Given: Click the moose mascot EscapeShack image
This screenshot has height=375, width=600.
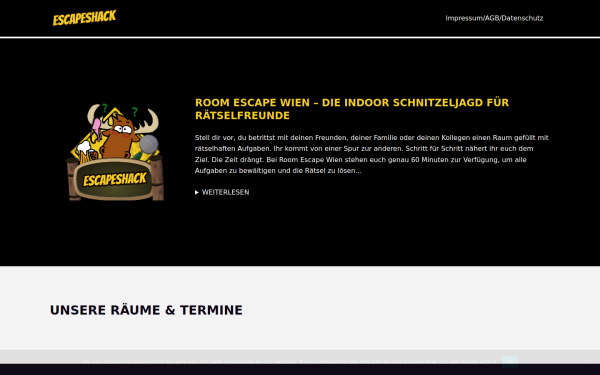Looking at the screenshot, I should 115,152.
